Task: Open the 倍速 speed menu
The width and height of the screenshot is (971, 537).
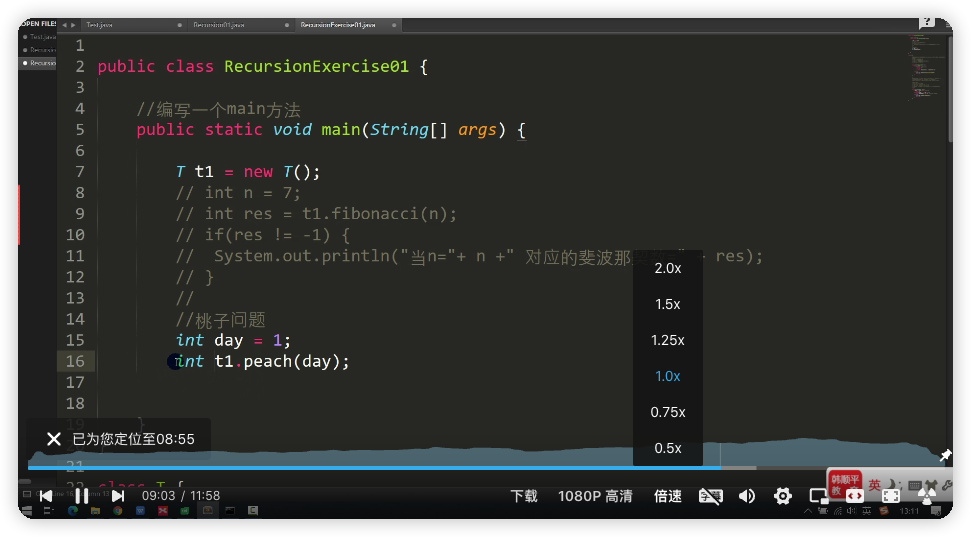Action: [x=667, y=496]
